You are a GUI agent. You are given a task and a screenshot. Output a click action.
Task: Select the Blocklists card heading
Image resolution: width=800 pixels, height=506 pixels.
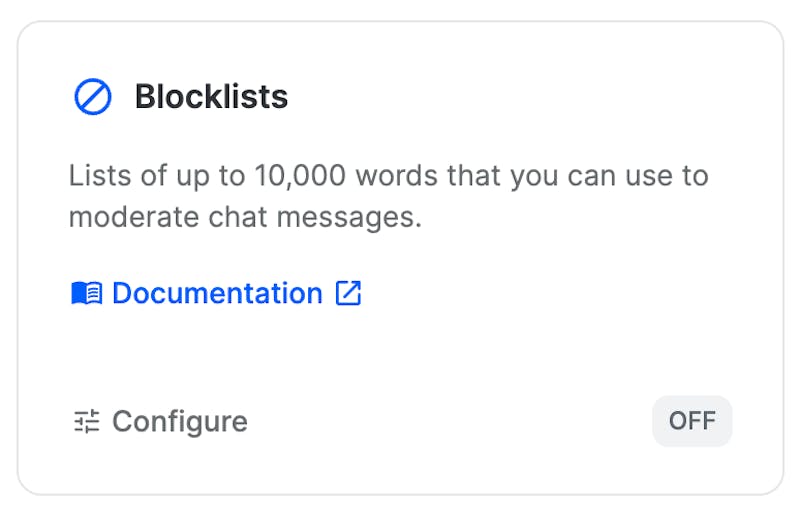pos(211,97)
